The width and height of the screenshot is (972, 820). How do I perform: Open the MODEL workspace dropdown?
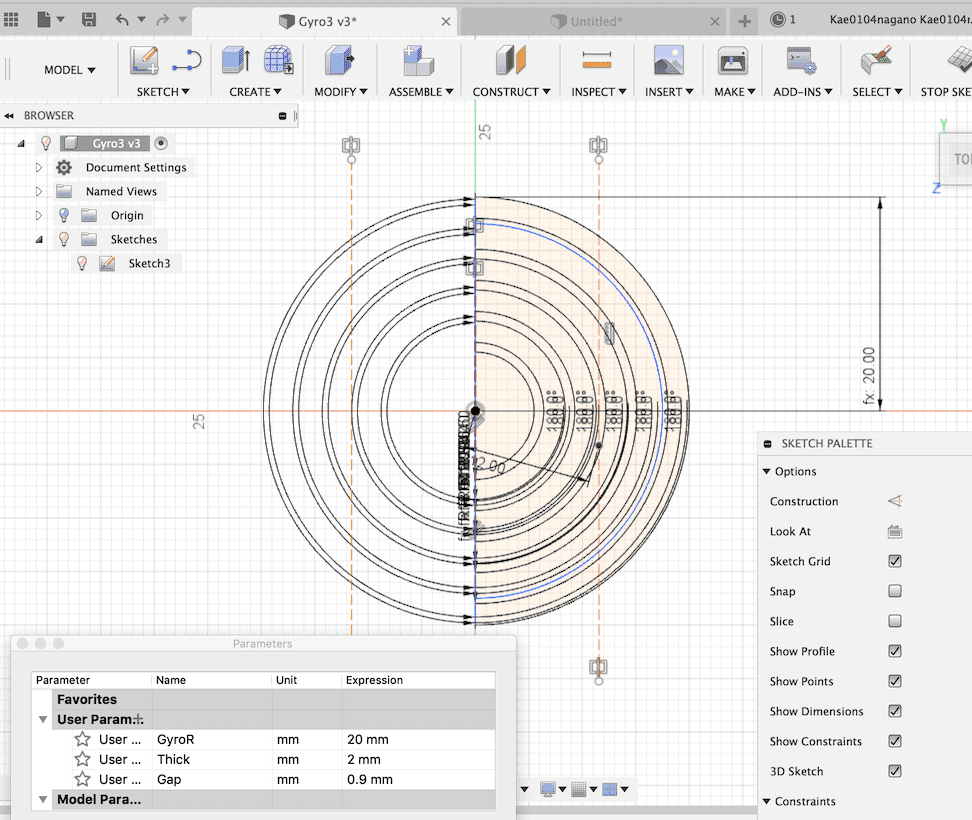pyautogui.click(x=70, y=70)
